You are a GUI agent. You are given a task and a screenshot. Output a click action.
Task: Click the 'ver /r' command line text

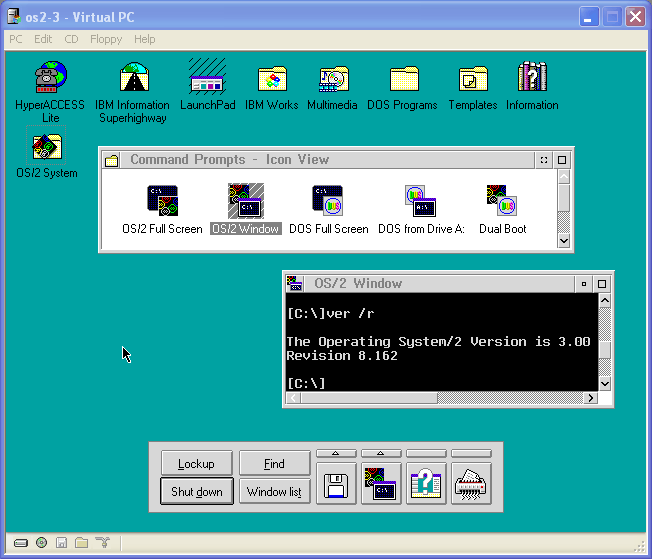click(x=350, y=314)
